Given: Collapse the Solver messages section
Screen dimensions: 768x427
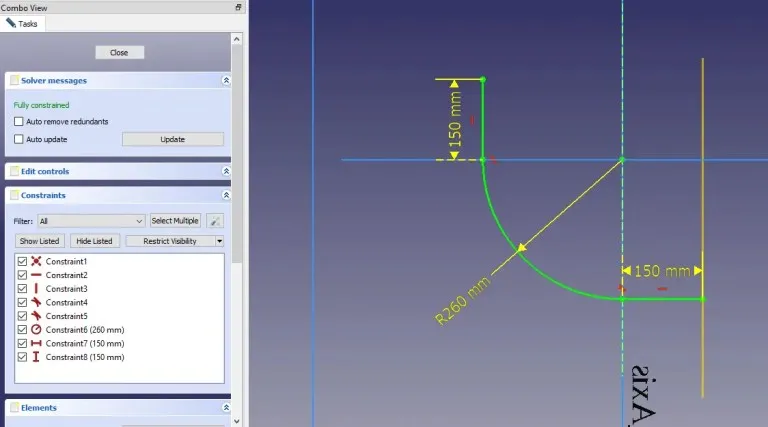Looking at the screenshot, I should [226, 80].
